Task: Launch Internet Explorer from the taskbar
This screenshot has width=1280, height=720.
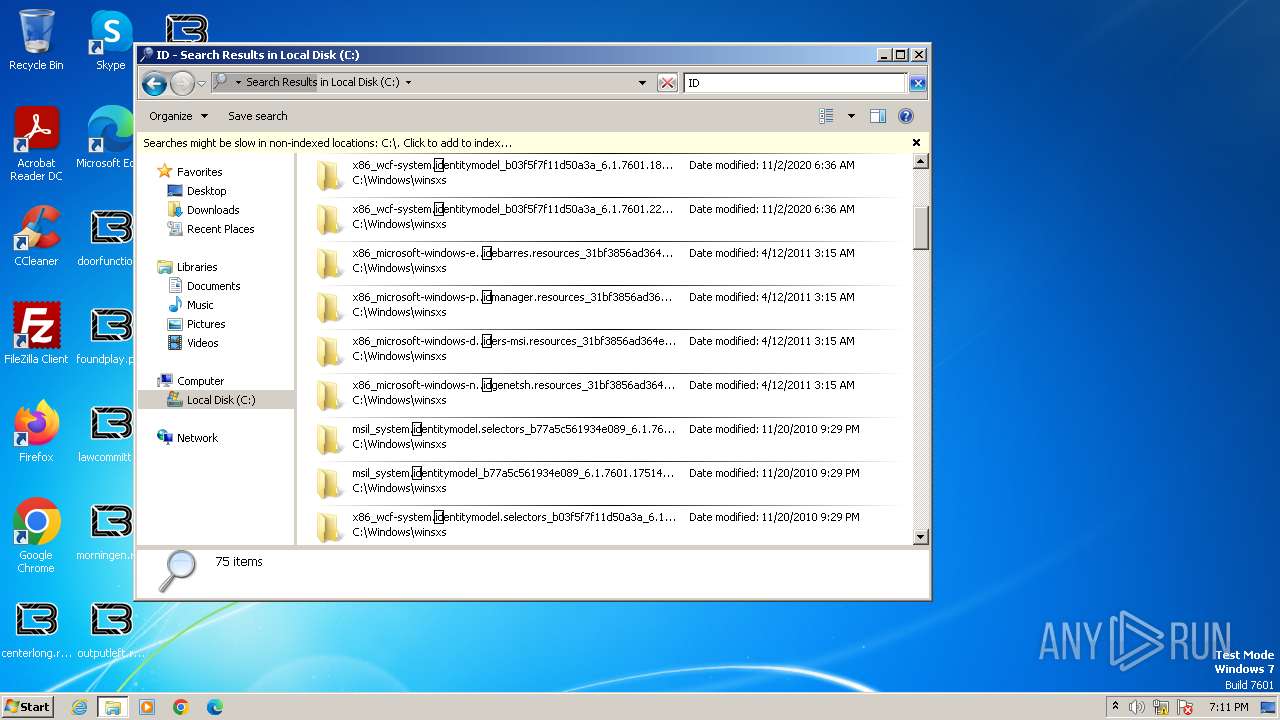Action: [x=80, y=707]
